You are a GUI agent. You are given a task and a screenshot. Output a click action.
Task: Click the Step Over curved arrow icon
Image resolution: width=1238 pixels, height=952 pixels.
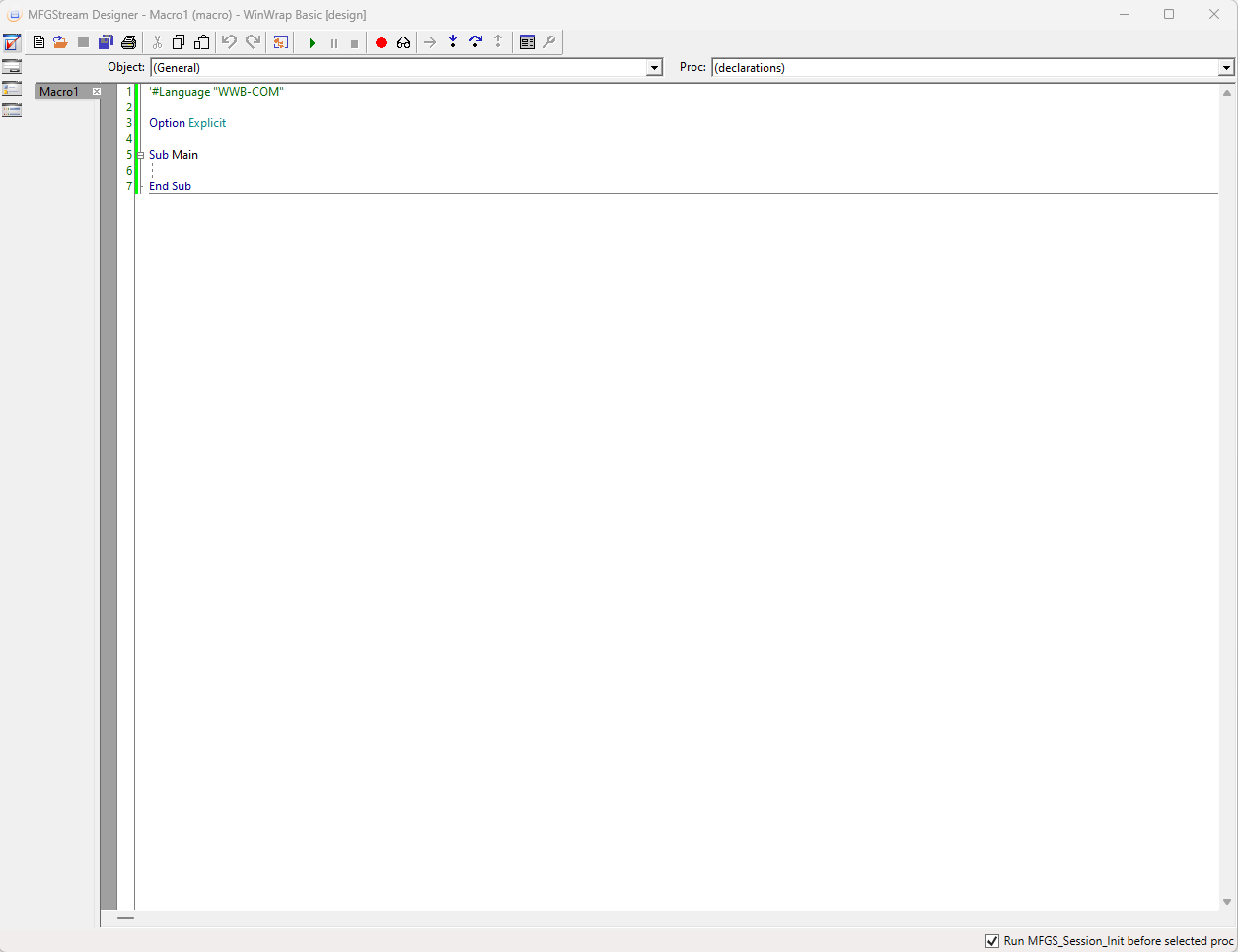click(475, 42)
